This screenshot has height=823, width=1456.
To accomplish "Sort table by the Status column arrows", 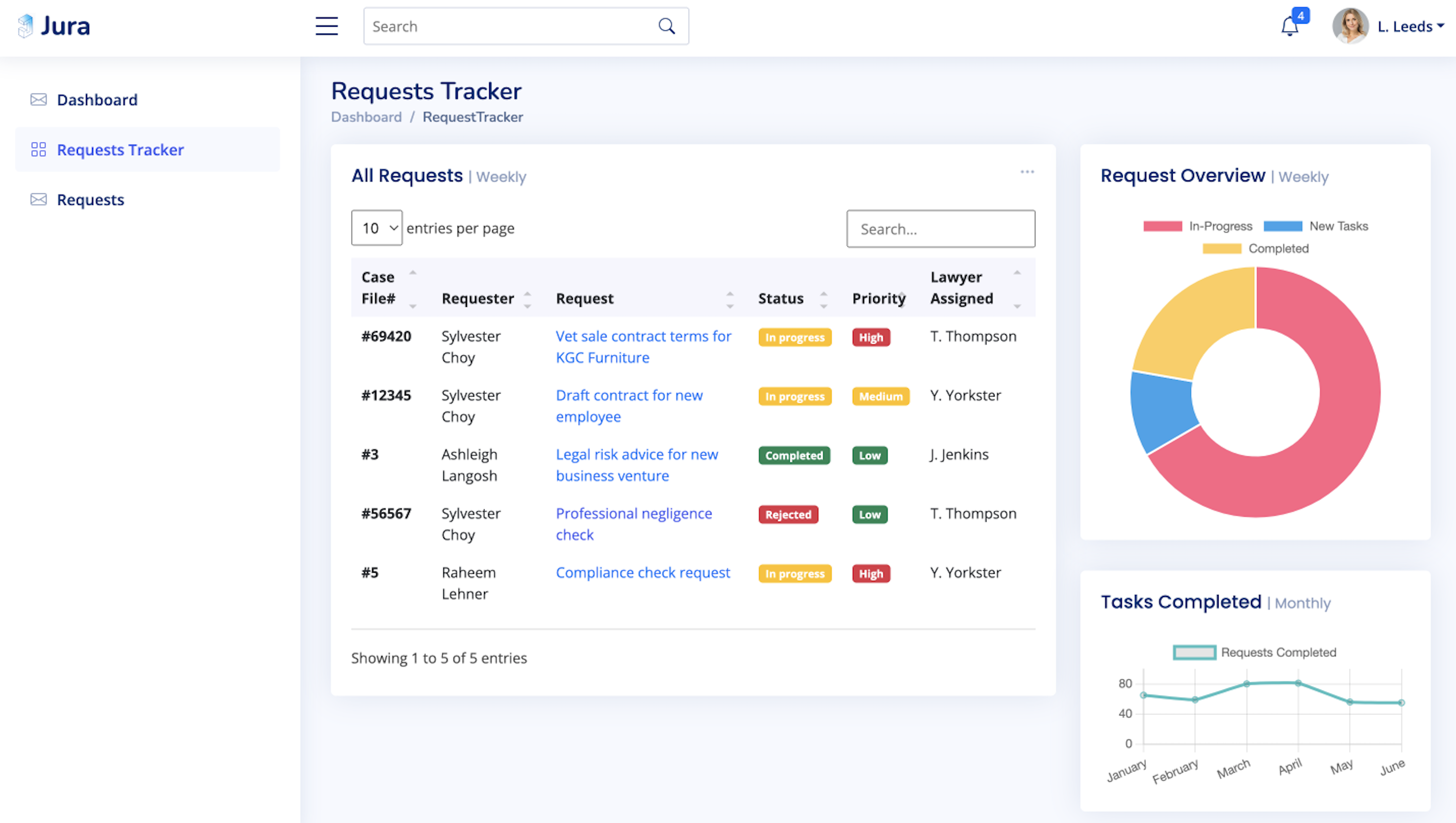I will tap(824, 299).
